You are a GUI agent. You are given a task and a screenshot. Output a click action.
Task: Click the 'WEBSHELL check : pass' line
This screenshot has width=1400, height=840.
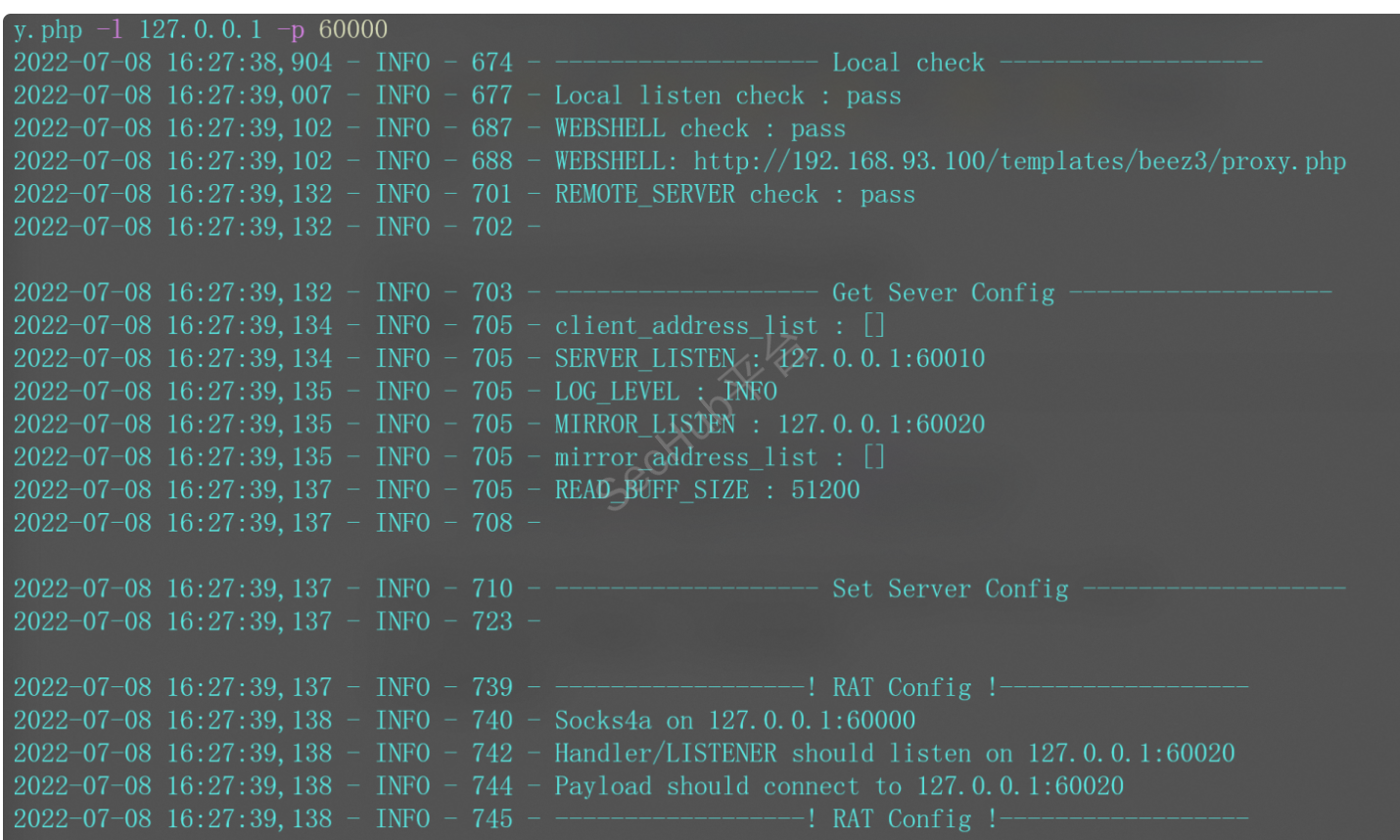[x=699, y=129]
